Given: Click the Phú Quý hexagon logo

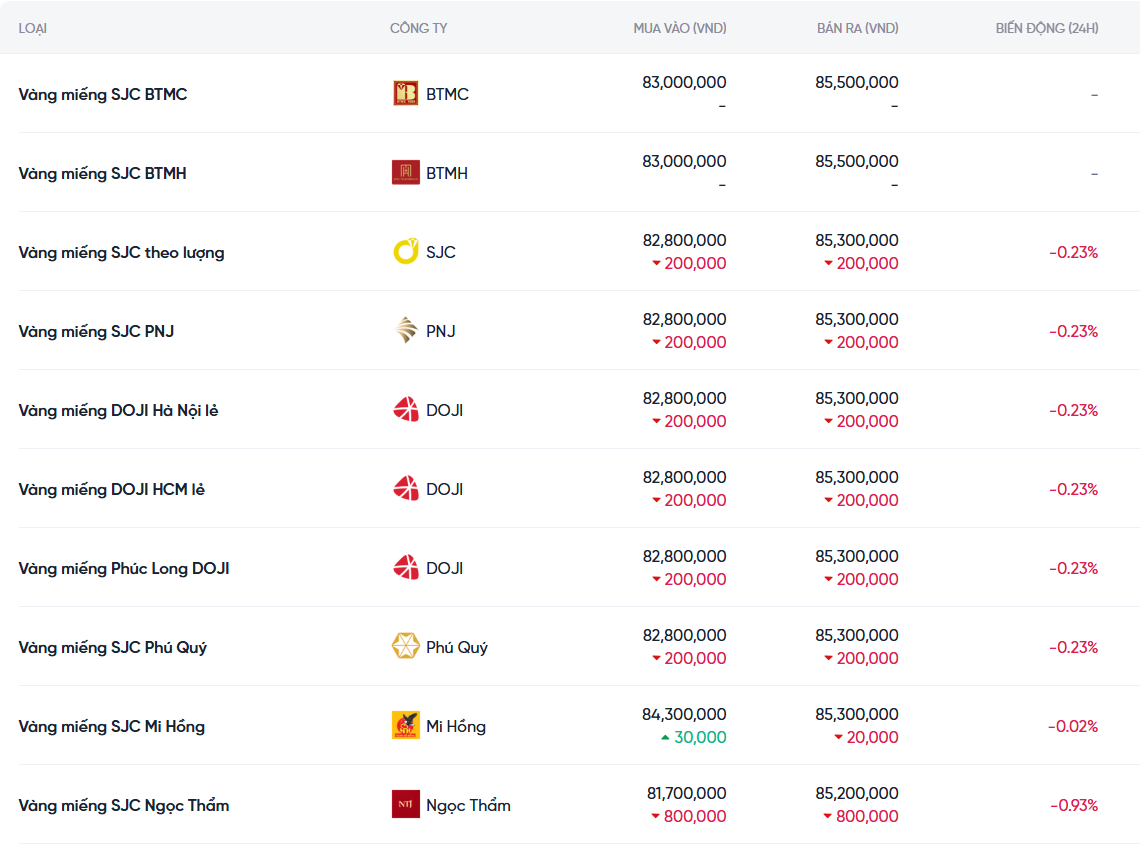Looking at the screenshot, I should click(x=405, y=647).
